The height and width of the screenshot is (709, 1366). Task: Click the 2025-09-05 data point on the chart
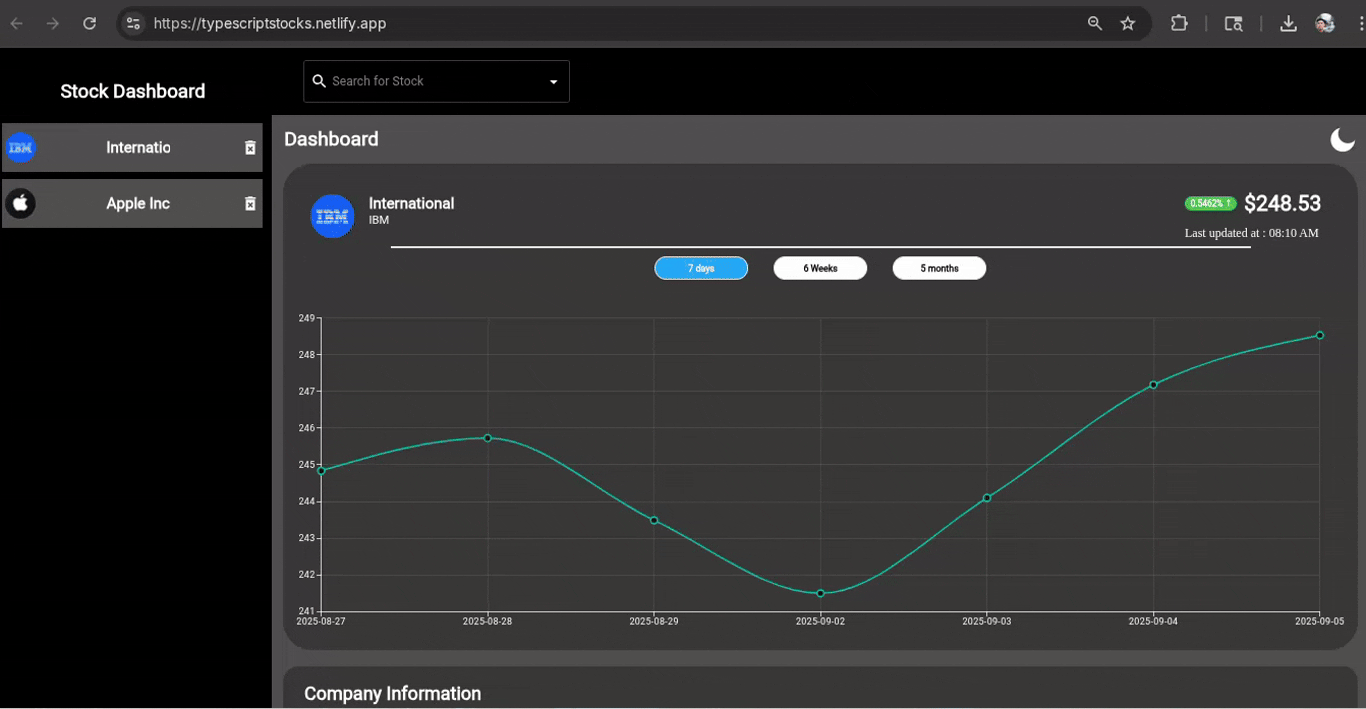point(1320,335)
